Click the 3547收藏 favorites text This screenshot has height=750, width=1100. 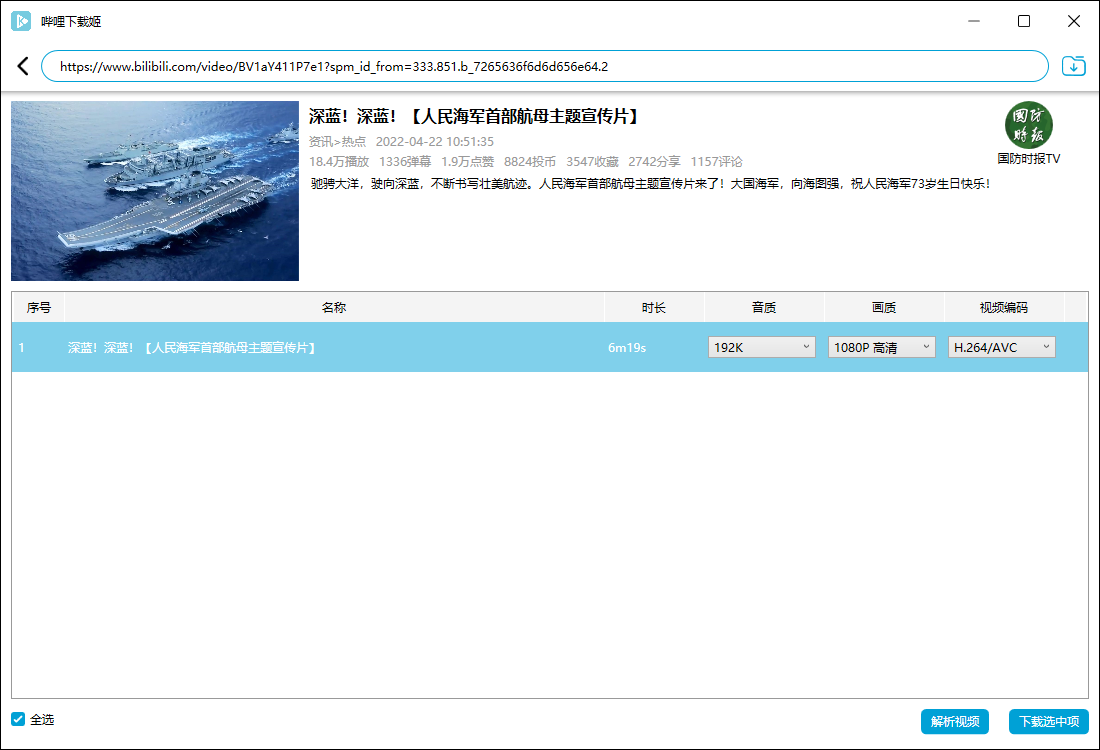click(x=592, y=161)
